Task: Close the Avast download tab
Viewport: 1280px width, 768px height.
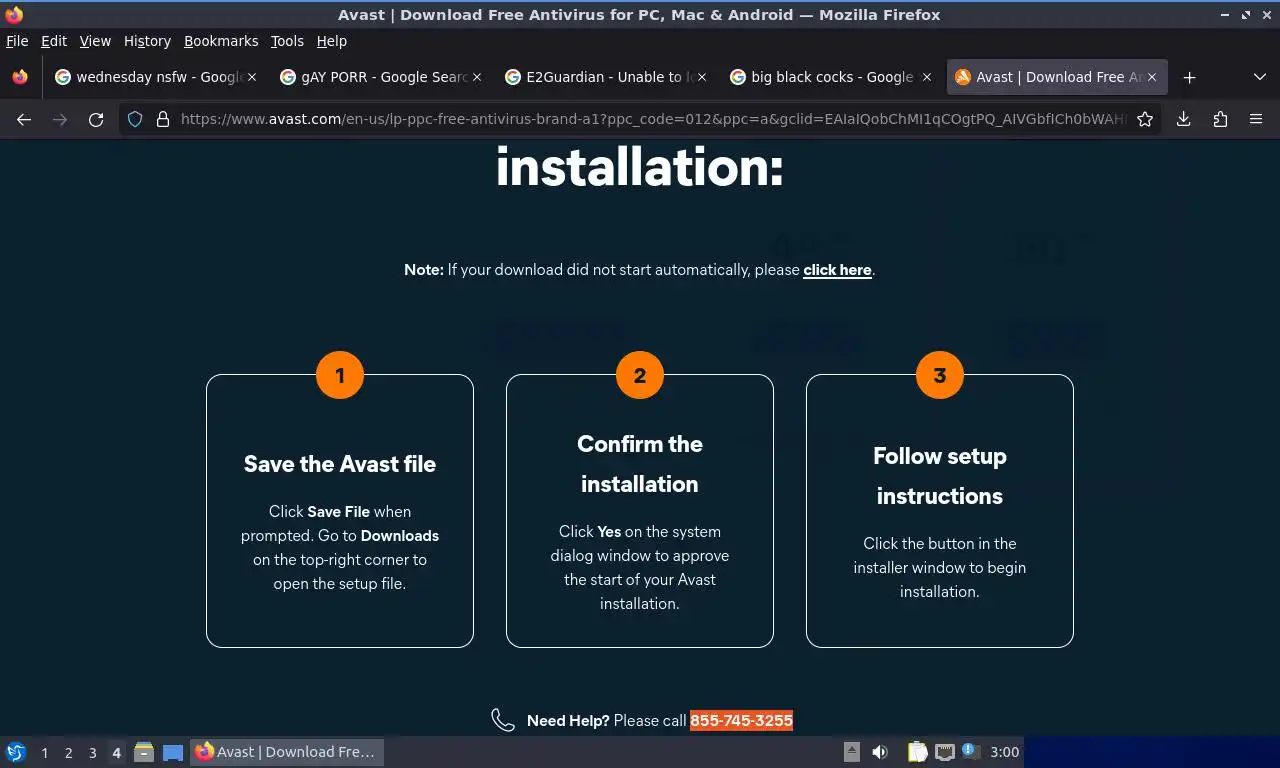Action: pyautogui.click(x=1152, y=77)
